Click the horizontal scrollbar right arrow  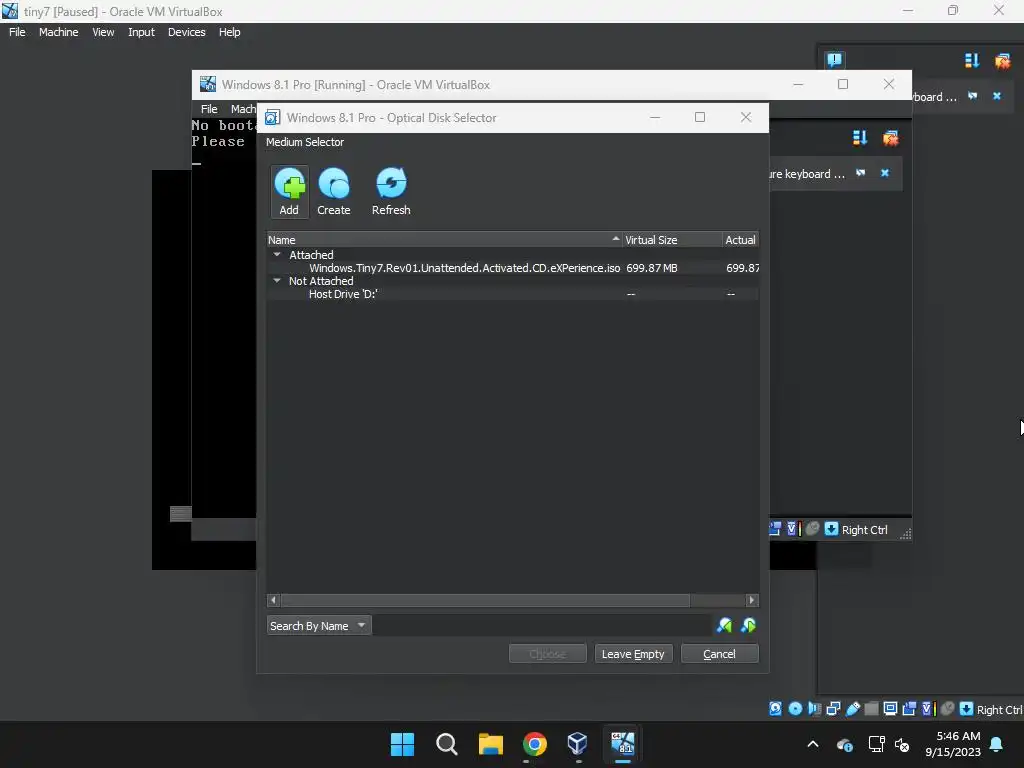pyautogui.click(x=752, y=600)
